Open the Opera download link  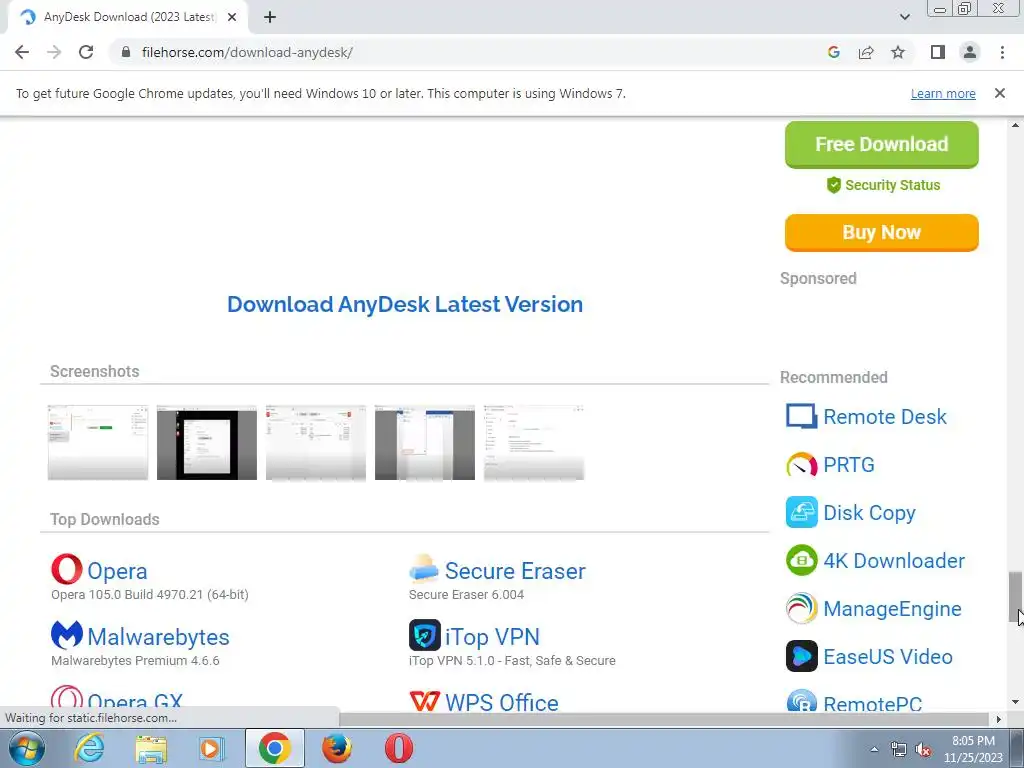pyautogui.click(x=118, y=571)
